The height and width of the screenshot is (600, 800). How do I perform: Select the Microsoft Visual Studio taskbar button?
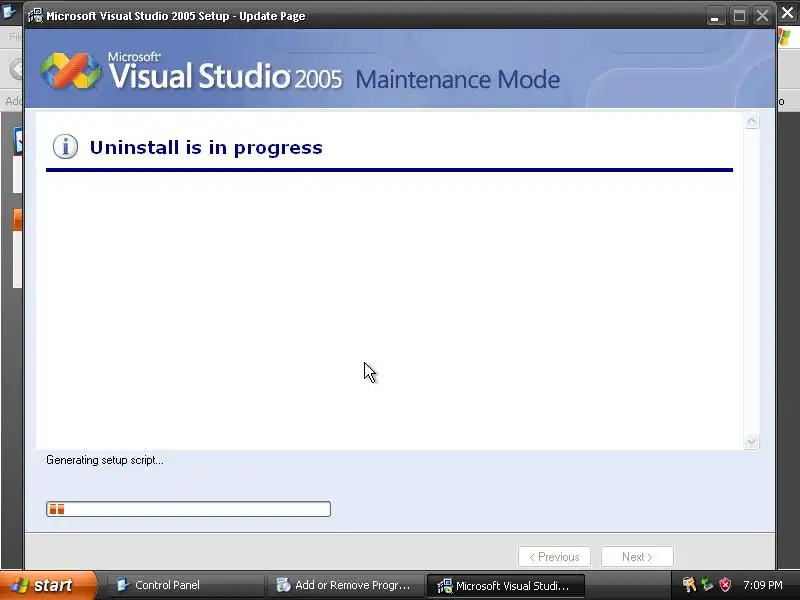tap(505, 585)
